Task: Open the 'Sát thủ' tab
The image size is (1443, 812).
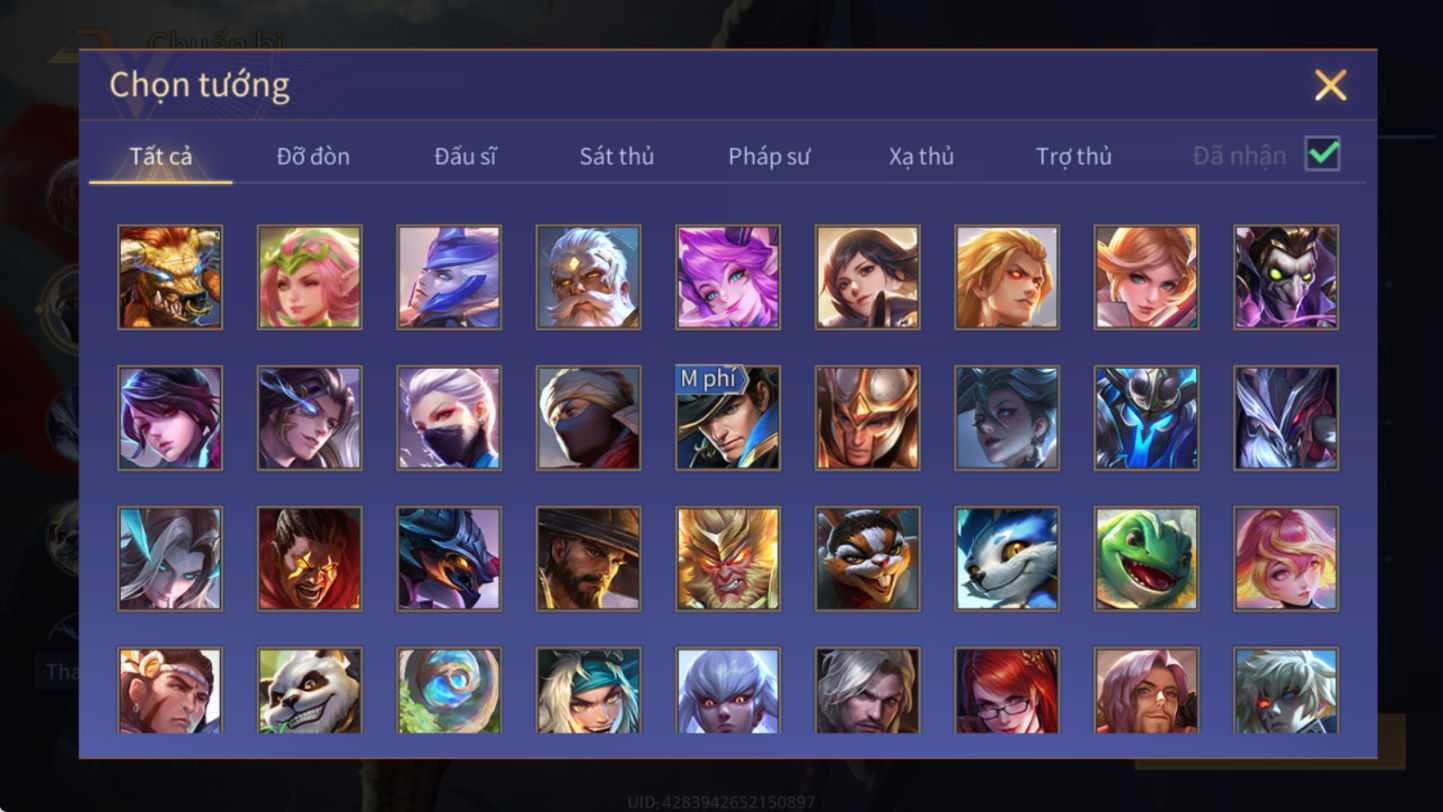Action: (617, 156)
